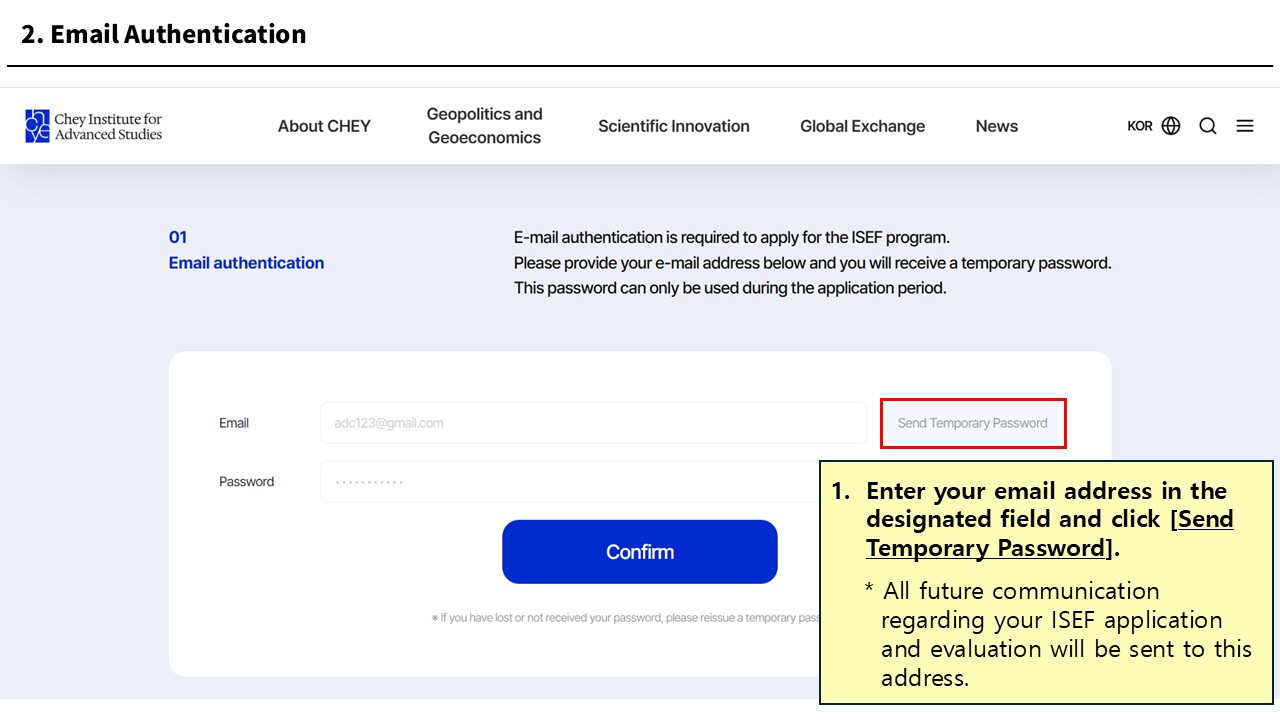Open the News menu item
Image resolution: width=1280 pixels, height=720 pixels.
(x=996, y=126)
